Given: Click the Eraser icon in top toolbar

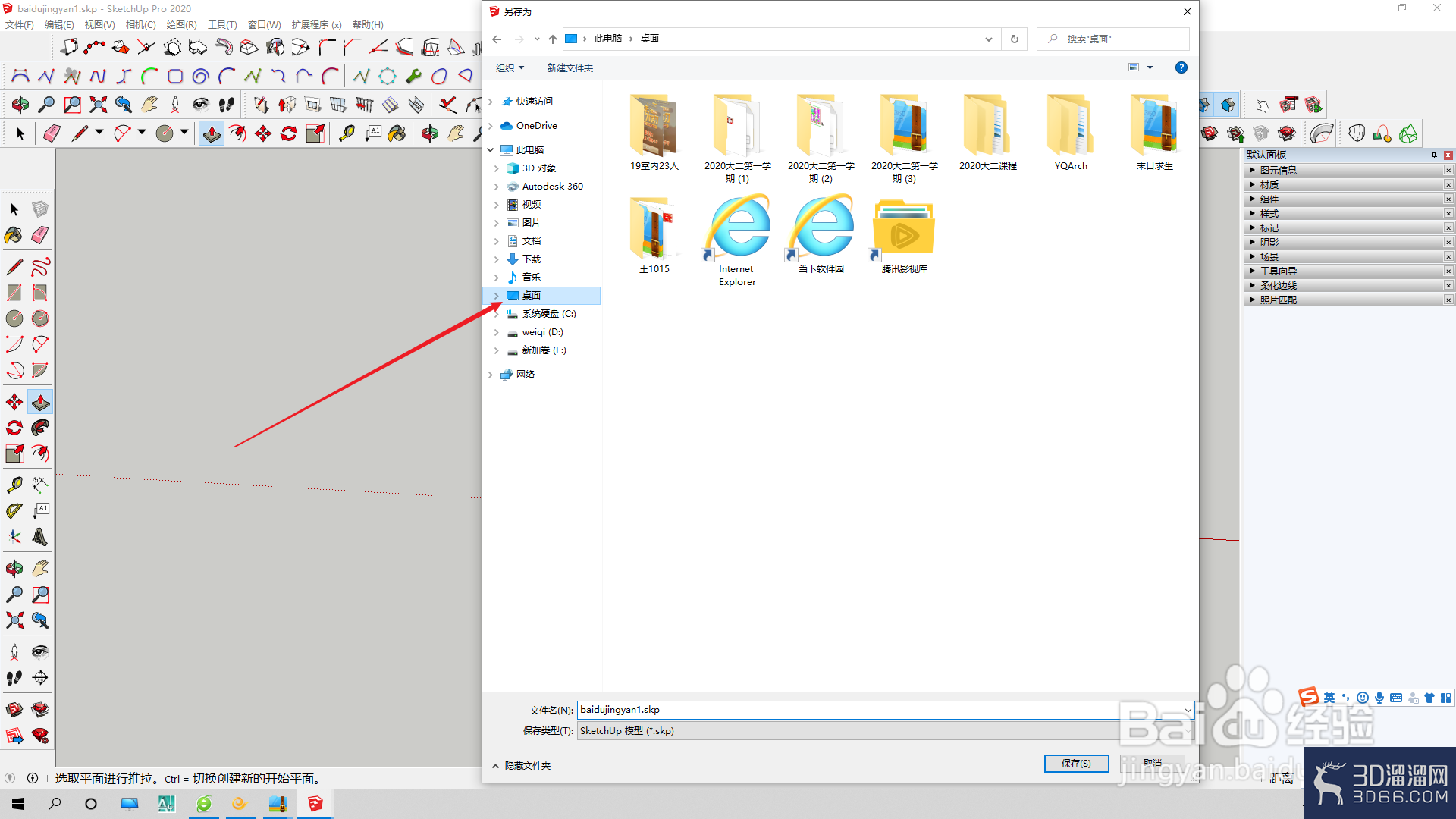Looking at the screenshot, I should (x=52, y=133).
